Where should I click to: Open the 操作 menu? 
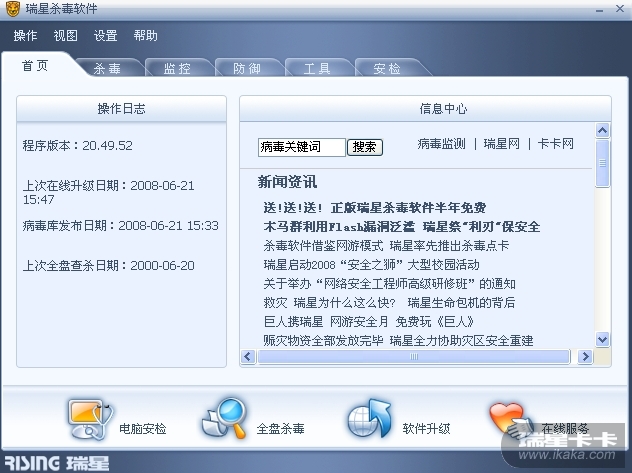click(25, 35)
